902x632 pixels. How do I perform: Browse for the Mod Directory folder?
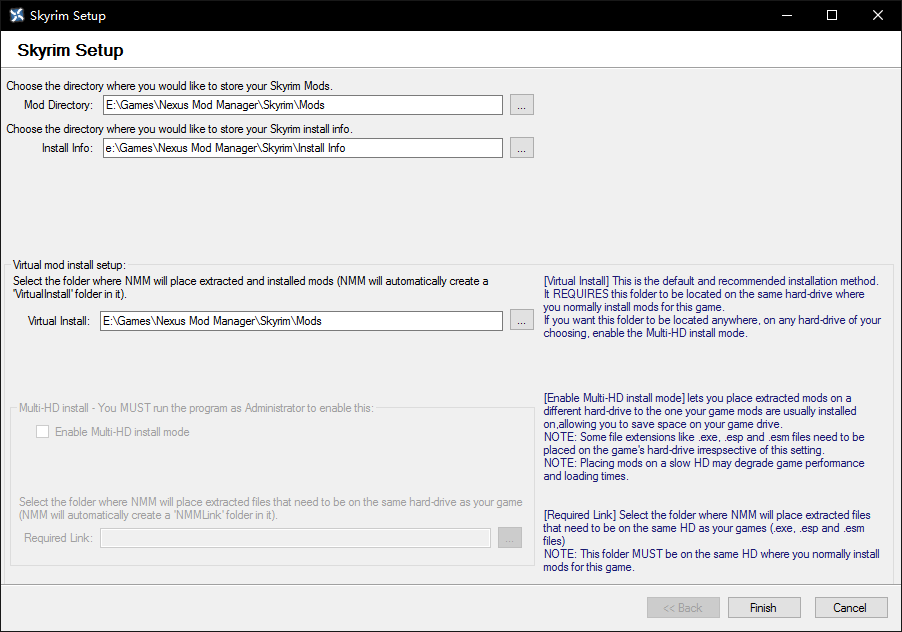(521, 105)
